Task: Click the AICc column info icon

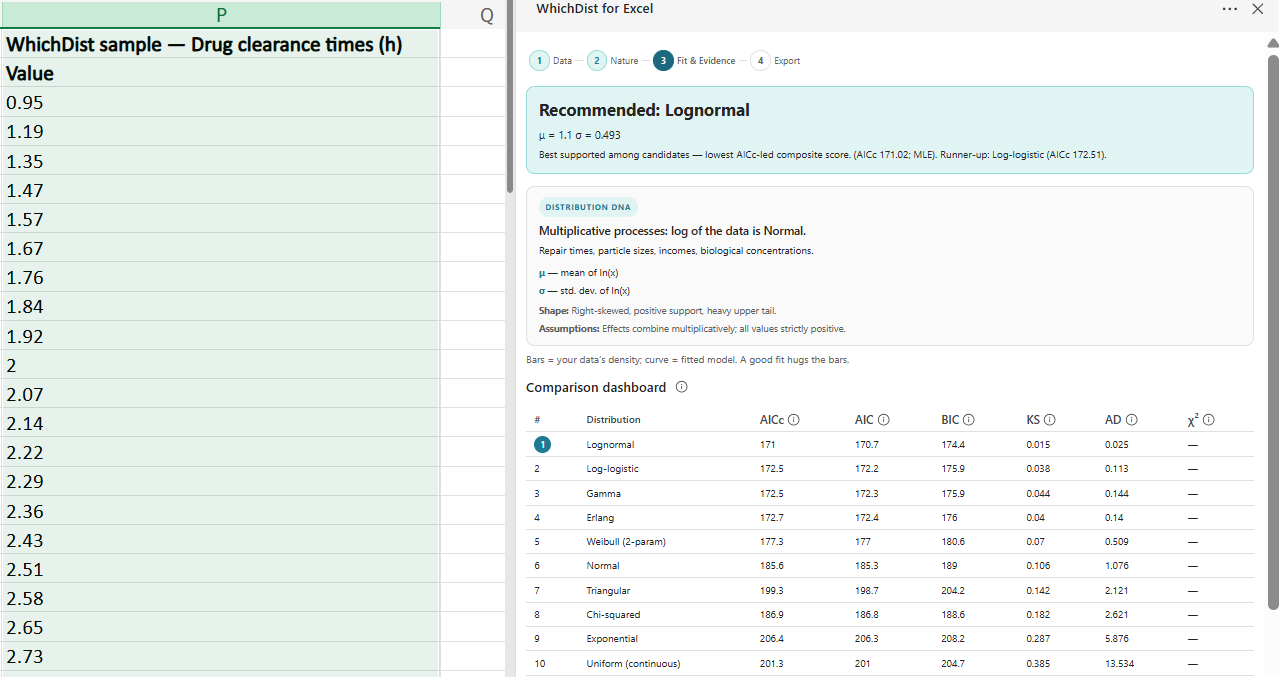Action: (x=793, y=420)
